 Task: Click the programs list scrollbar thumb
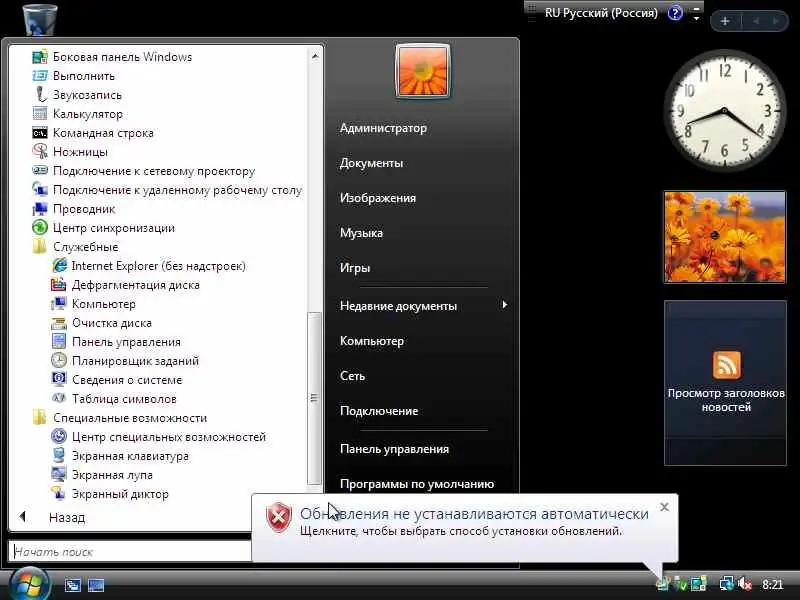point(314,398)
